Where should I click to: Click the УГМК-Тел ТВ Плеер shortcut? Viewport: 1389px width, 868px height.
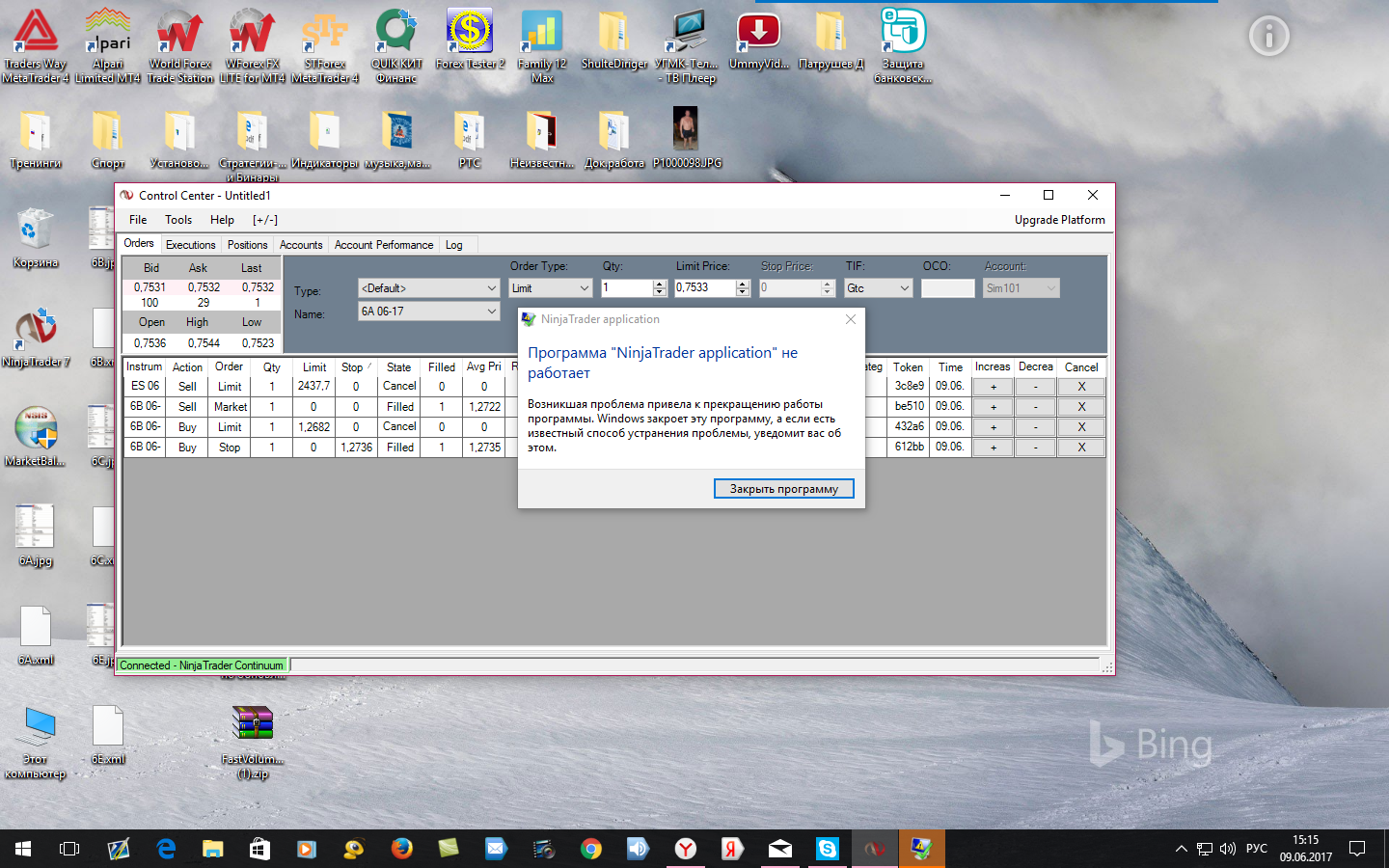tap(686, 45)
